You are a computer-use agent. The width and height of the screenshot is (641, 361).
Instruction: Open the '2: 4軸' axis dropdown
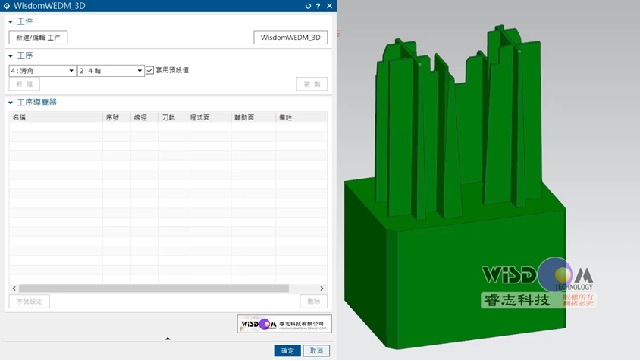coord(111,71)
